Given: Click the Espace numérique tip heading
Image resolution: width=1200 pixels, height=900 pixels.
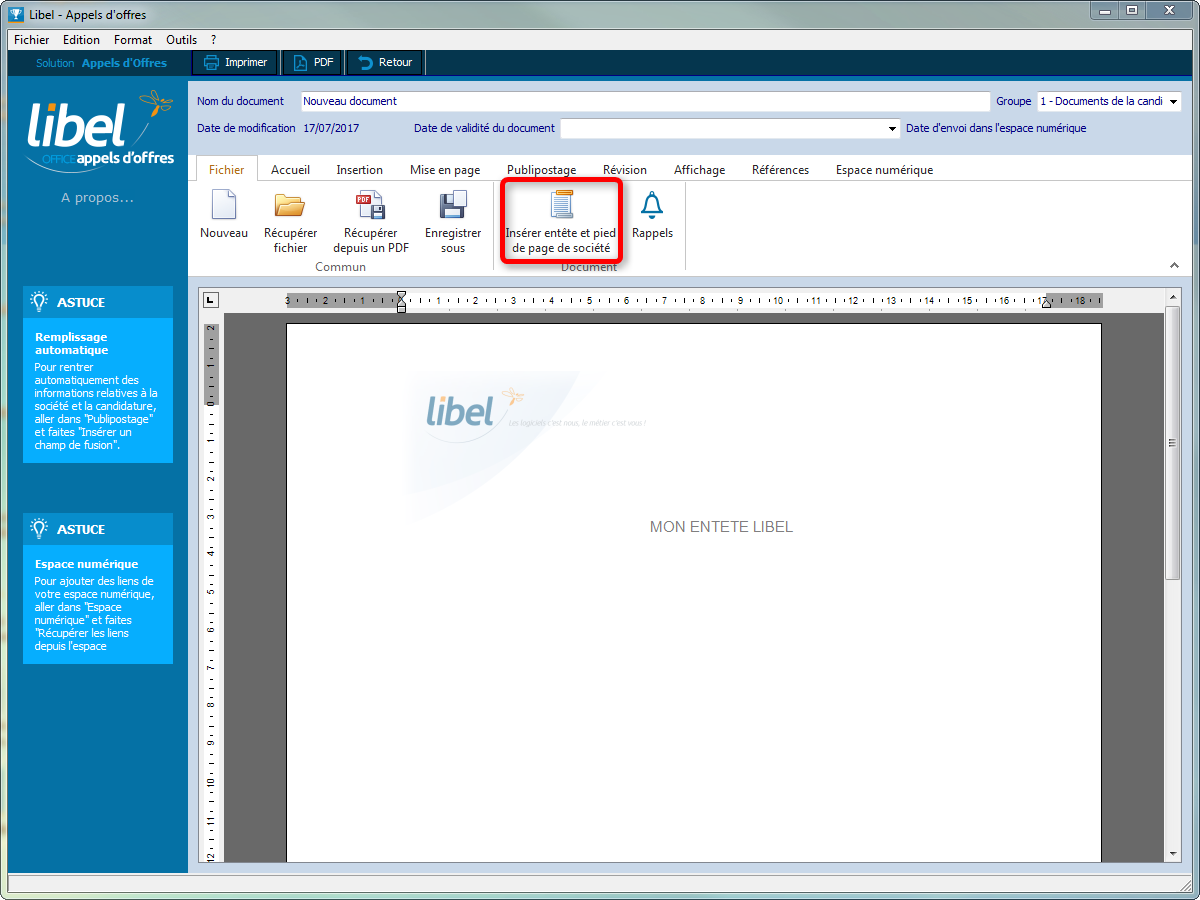Looking at the screenshot, I should 87,564.
